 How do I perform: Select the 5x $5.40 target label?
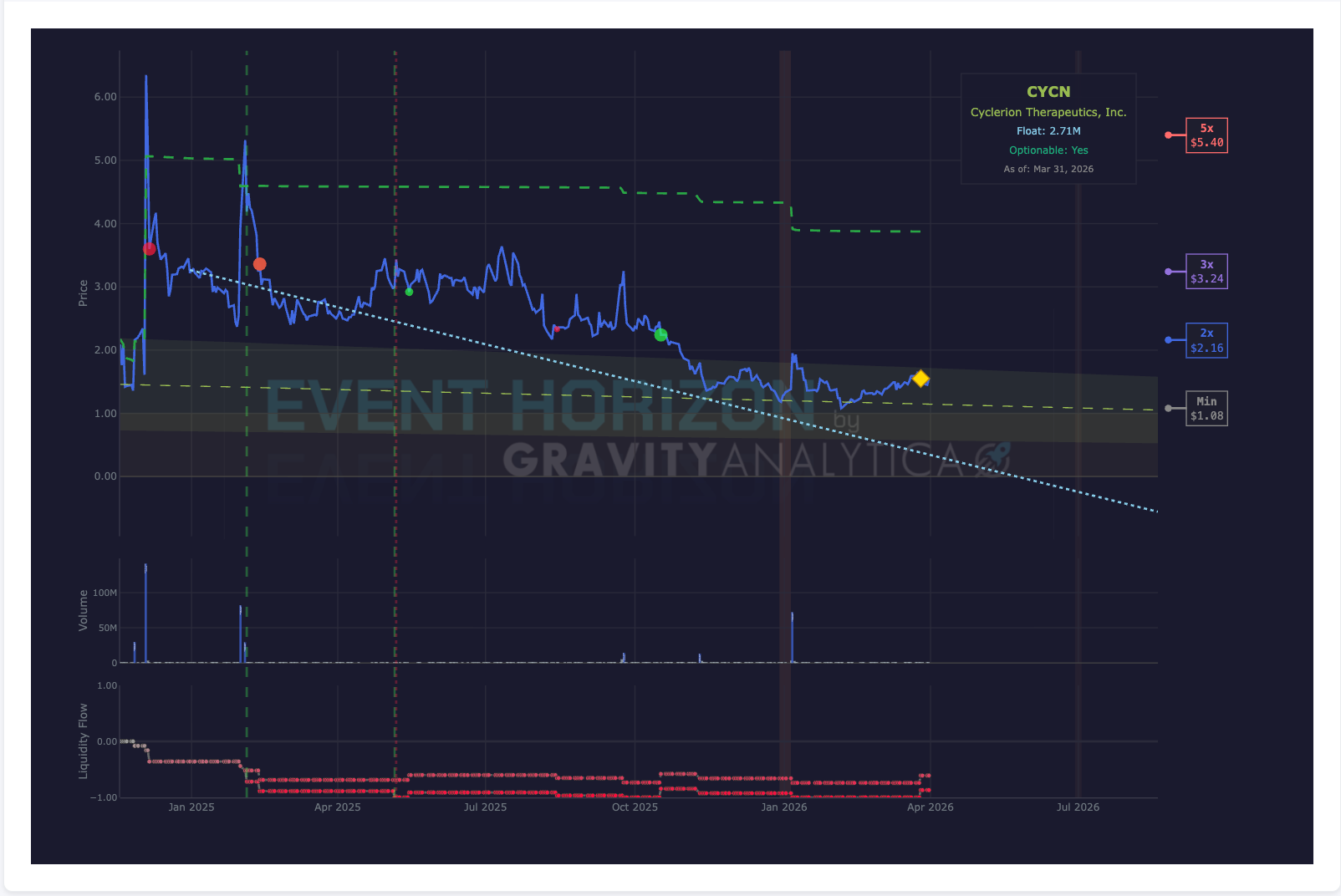(x=1206, y=135)
